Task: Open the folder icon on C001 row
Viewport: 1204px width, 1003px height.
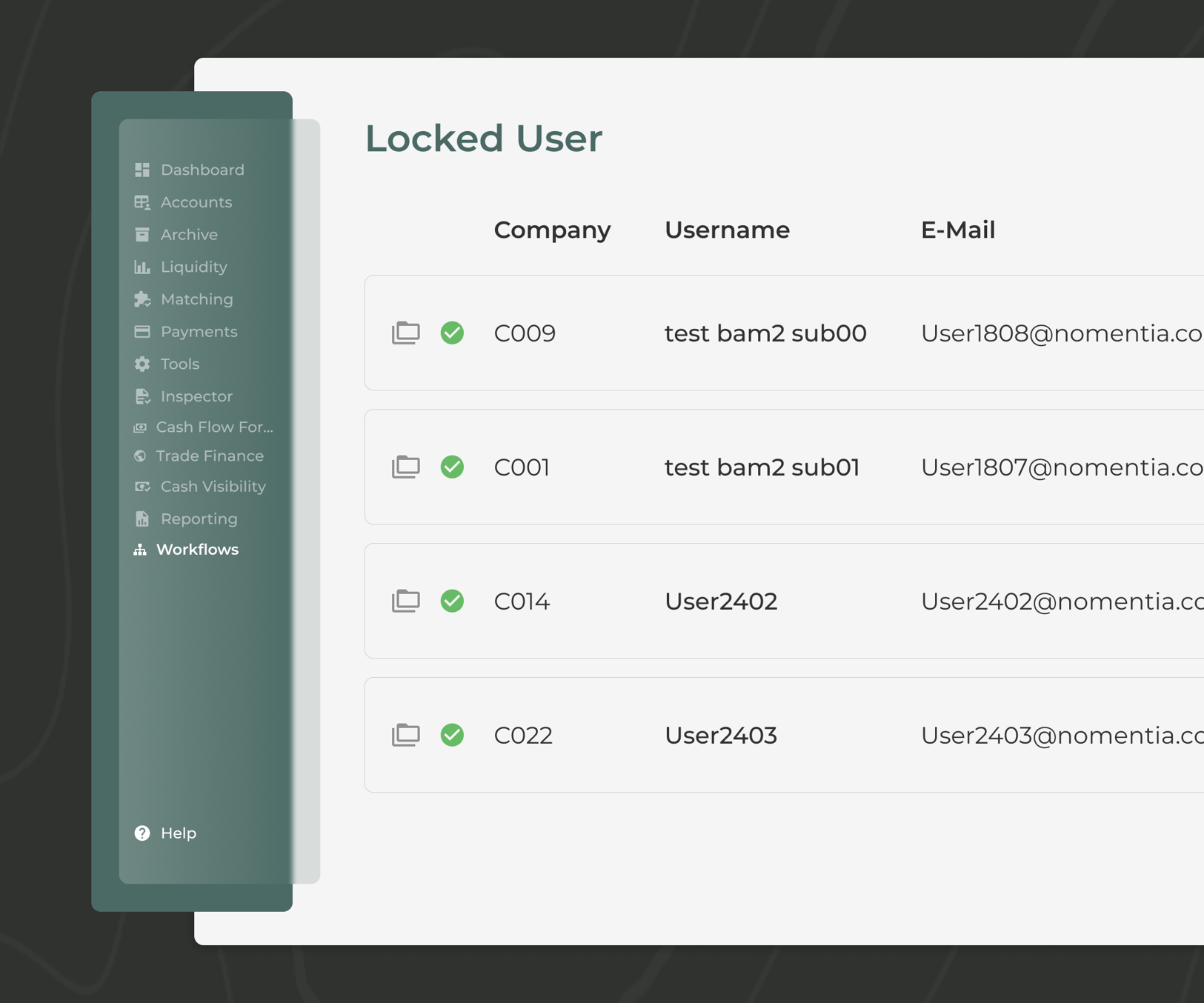Action: click(405, 467)
